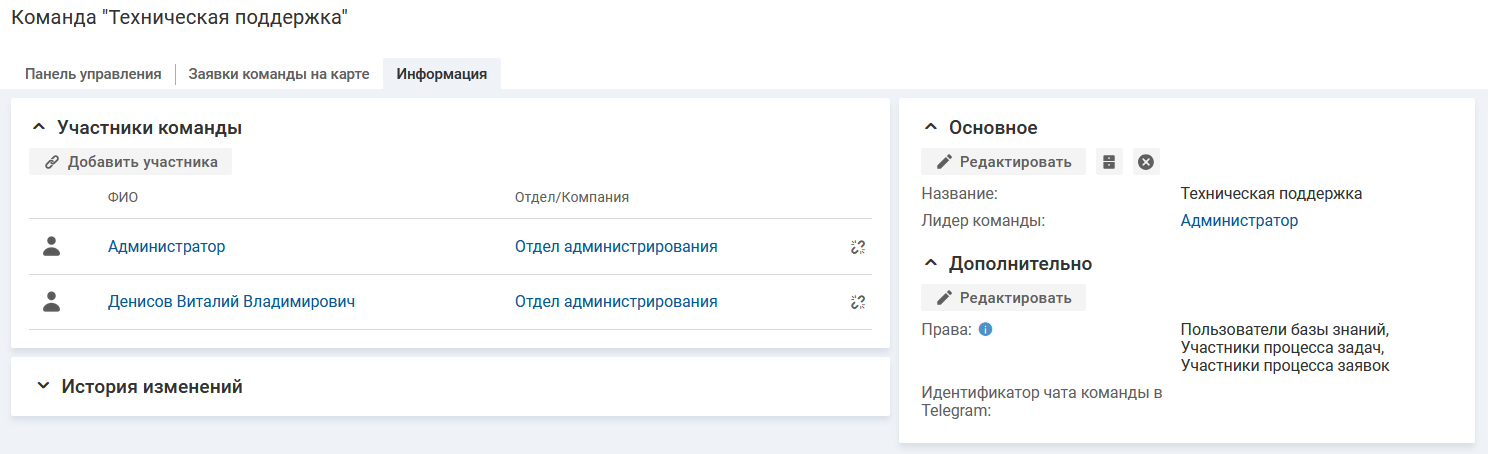Collapse the Дополнительно section

click(x=931, y=264)
